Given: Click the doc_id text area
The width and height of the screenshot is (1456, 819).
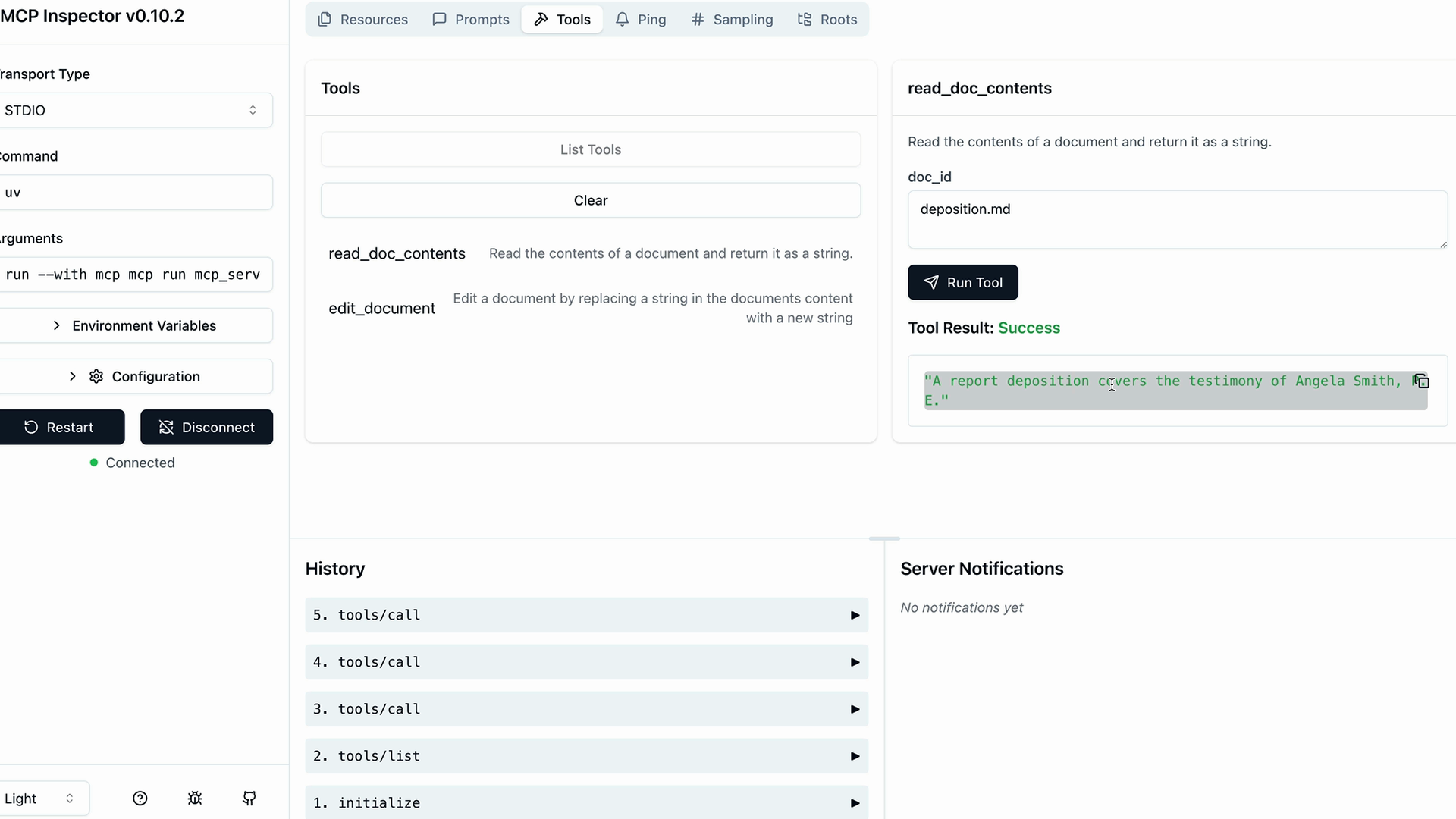Looking at the screenshot, I should coord(1178,219).
